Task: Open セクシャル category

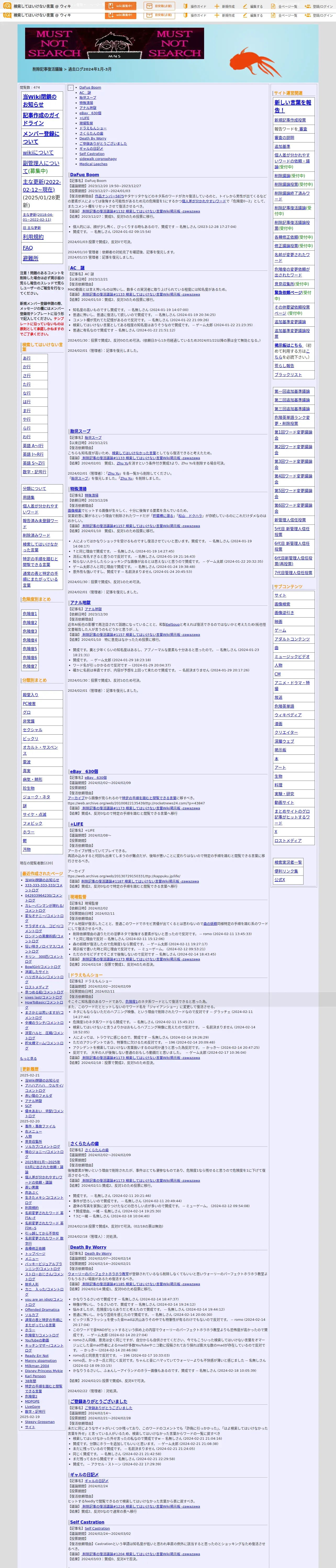Action: click(x=32, y=730)
